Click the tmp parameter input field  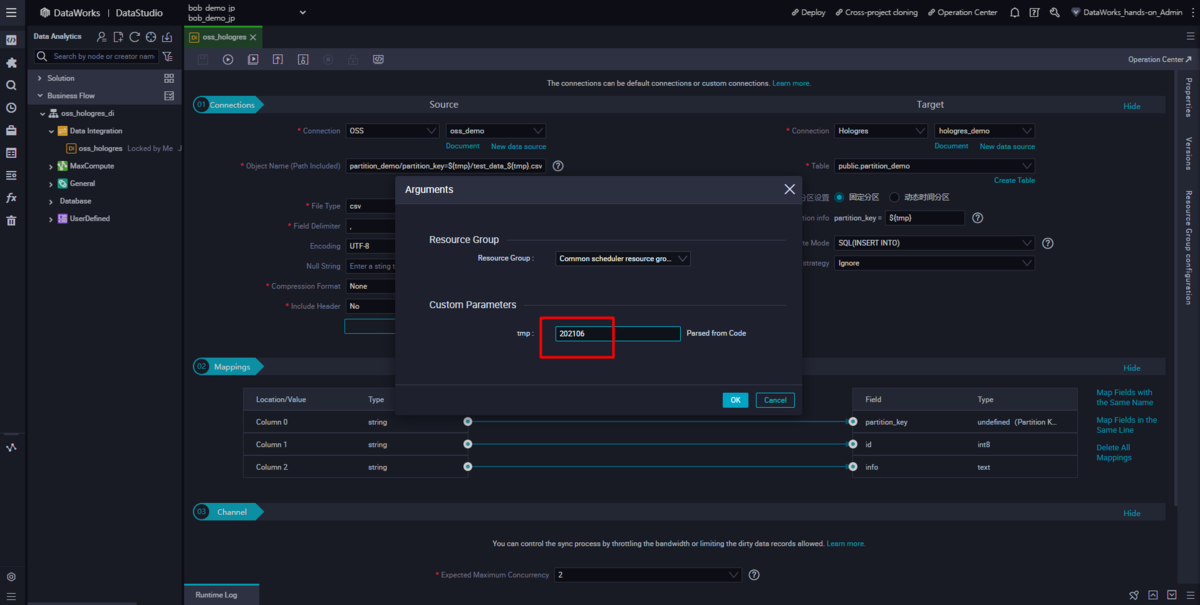pyautogui.click(x=618, y=334)
